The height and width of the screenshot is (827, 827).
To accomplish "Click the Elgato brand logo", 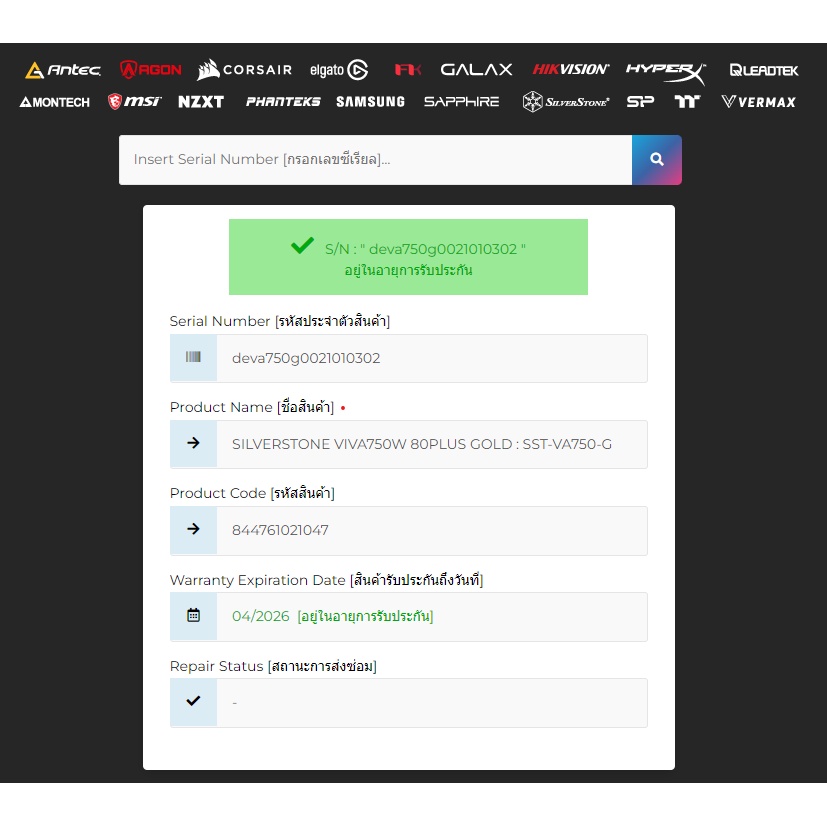I will coord(339,70).
